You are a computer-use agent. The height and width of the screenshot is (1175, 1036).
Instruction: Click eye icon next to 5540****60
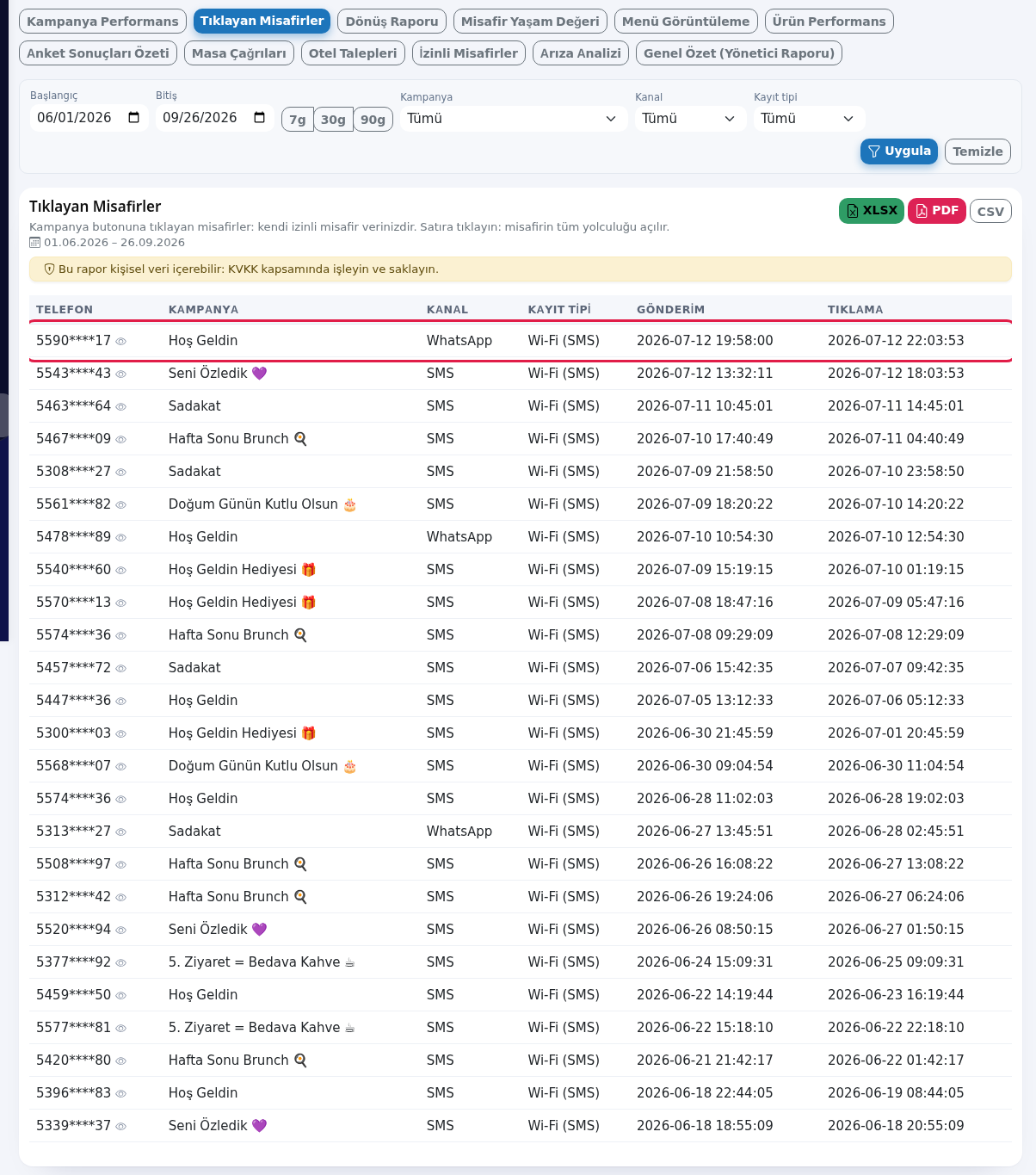(x=121, y=571)
